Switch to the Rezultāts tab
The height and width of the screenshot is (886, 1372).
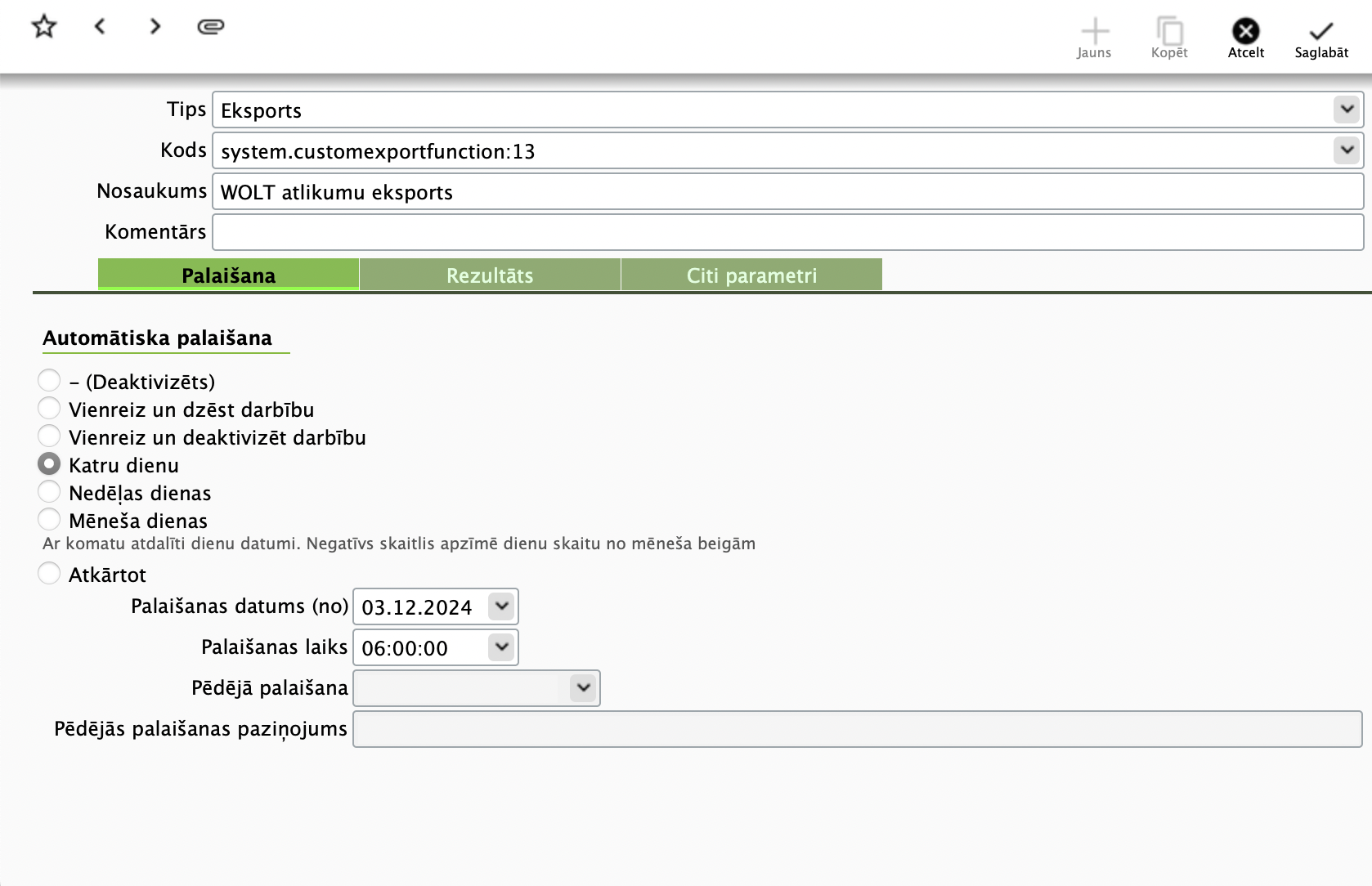pyautogui.click(x=490, y=275)
